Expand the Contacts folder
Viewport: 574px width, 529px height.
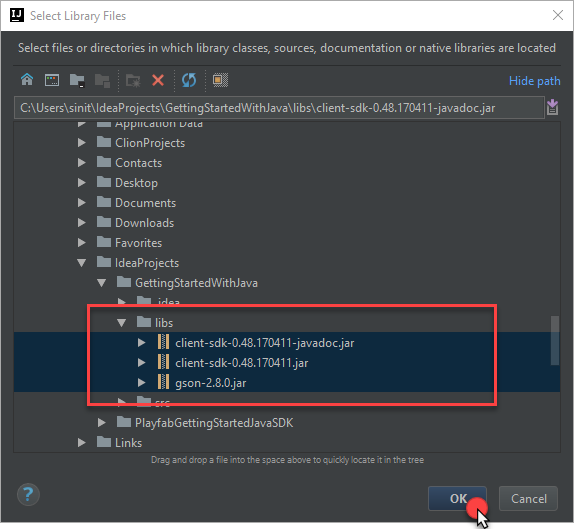click(82, 163)
